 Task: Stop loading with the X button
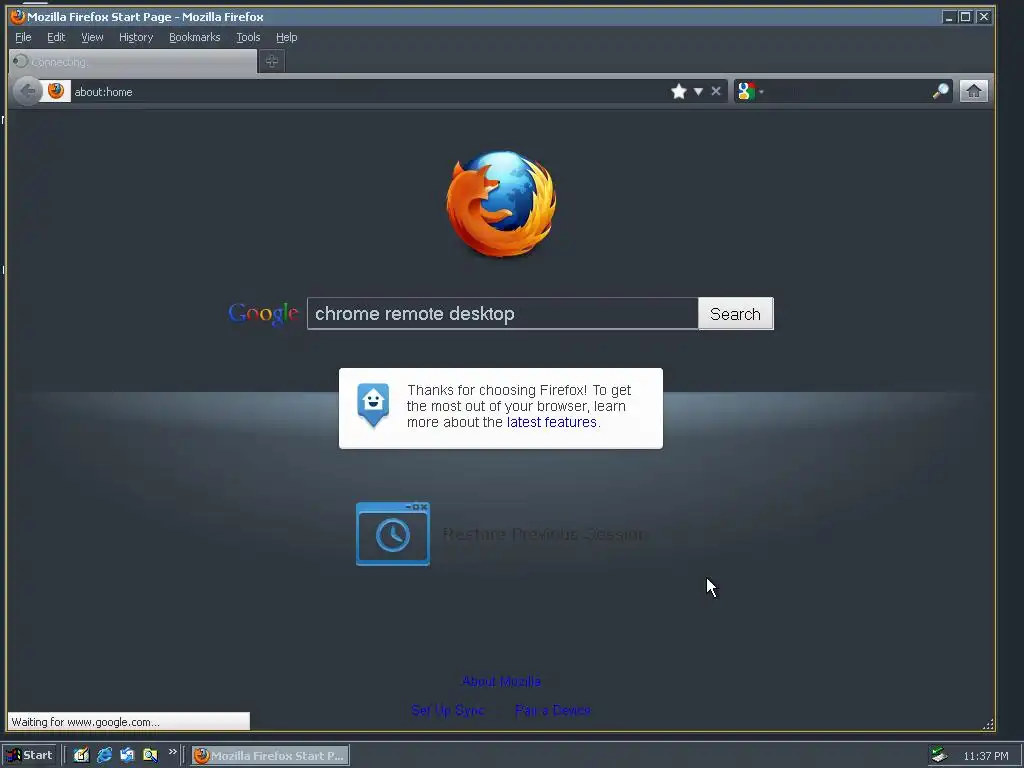[716, 91]
